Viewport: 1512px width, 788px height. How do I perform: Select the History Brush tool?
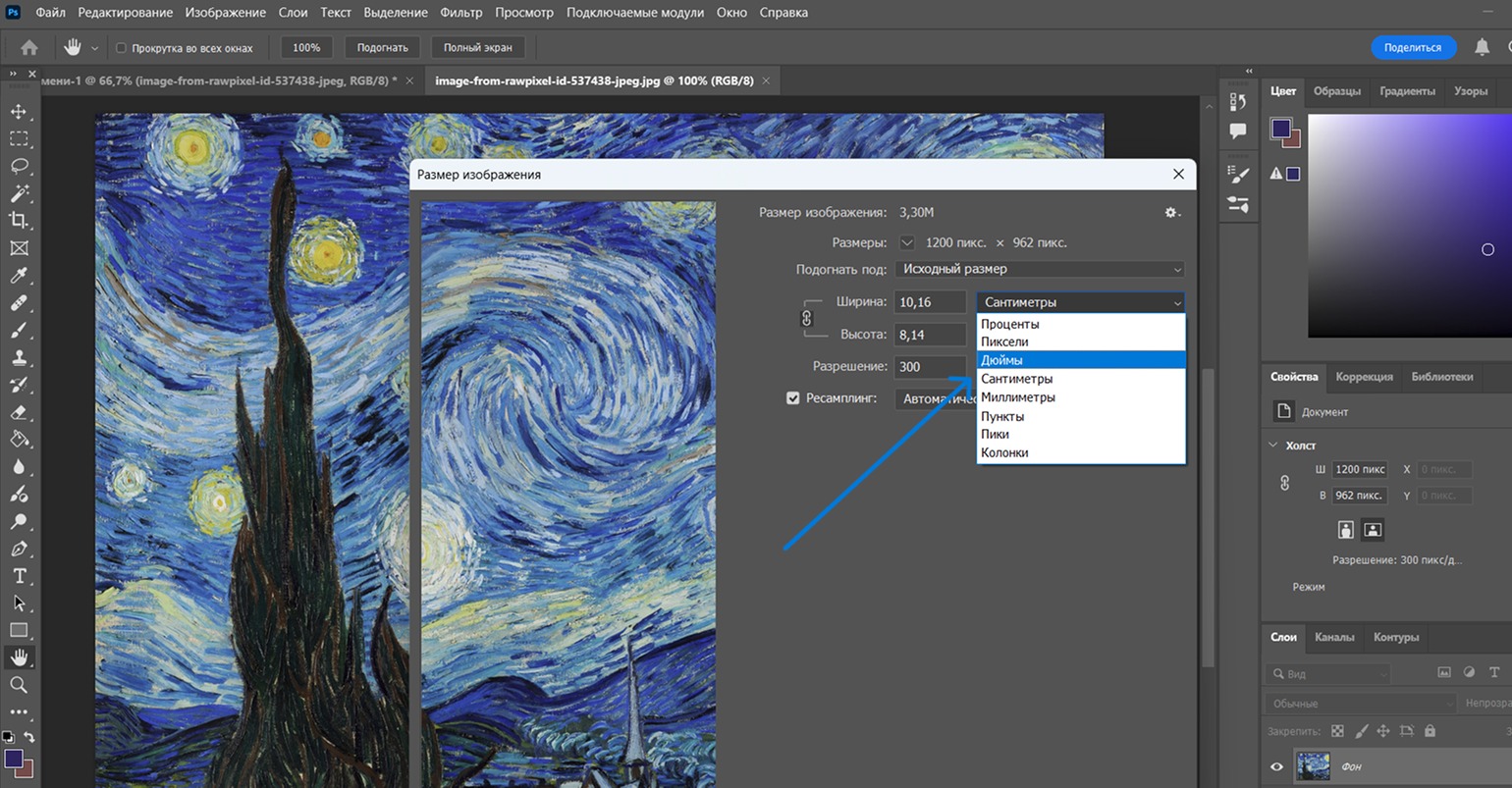[19, 385]
